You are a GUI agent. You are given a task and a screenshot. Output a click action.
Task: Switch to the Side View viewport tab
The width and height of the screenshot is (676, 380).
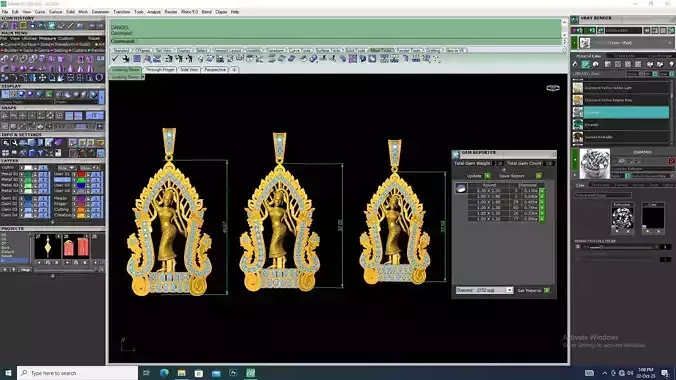[x=189, y=69]
